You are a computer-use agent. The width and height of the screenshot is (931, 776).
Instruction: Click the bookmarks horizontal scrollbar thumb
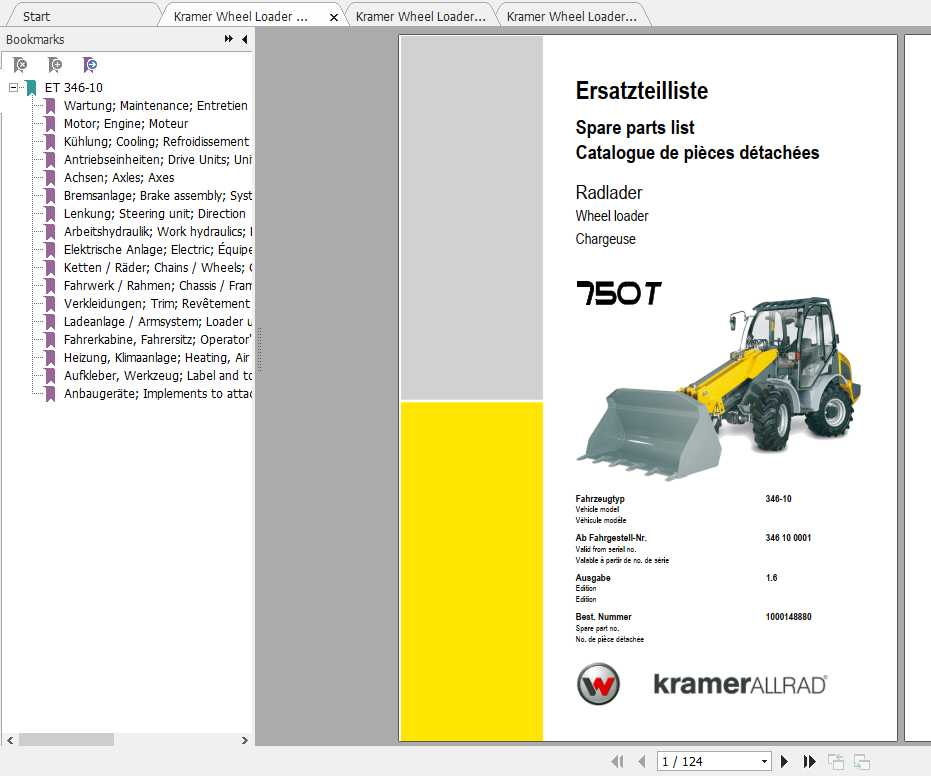click(66, 740)
